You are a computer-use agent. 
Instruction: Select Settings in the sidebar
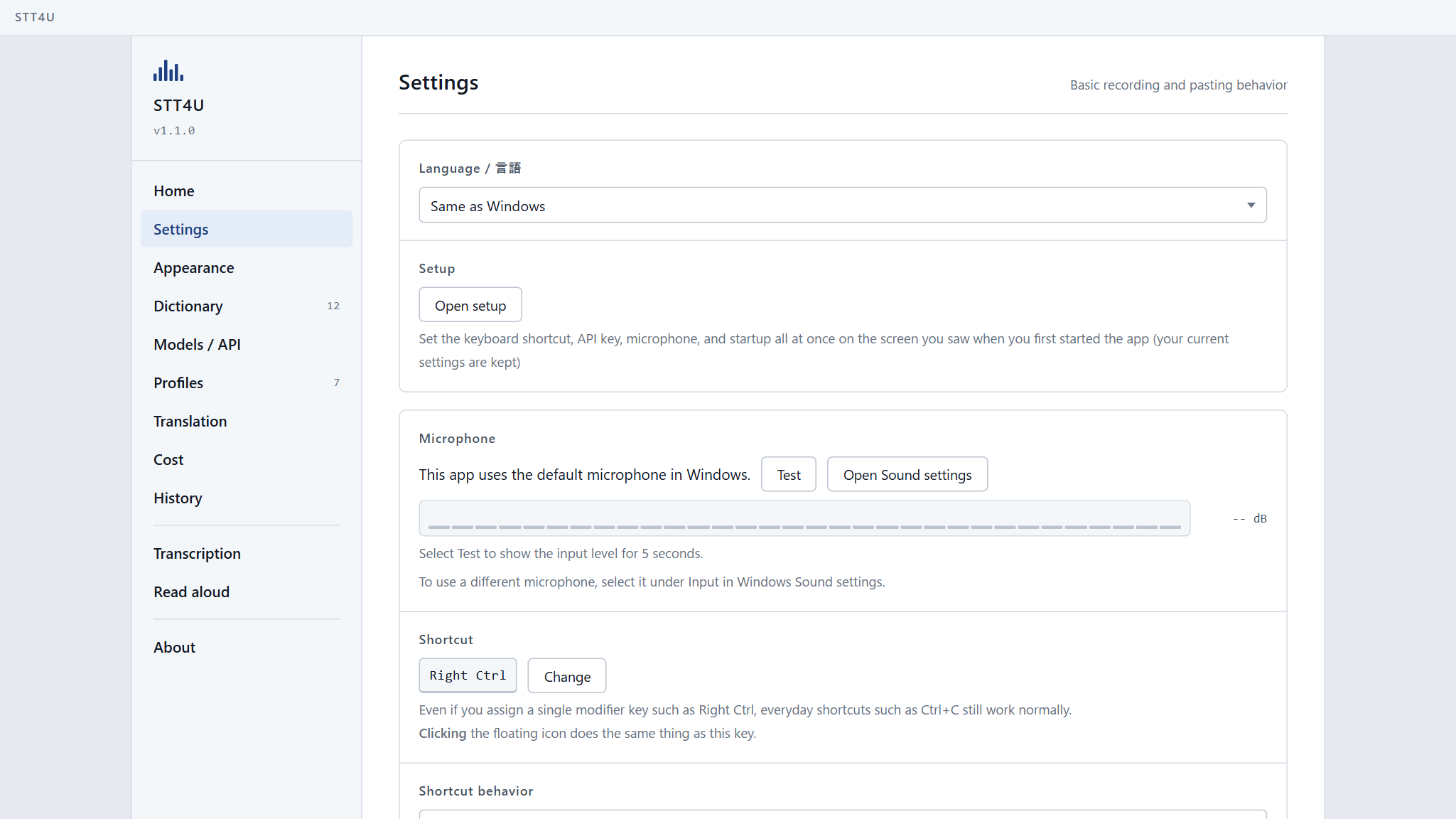click(247, 229)
